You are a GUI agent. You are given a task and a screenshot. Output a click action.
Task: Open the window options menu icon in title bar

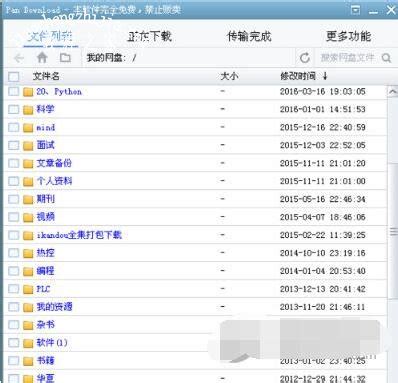356,10
